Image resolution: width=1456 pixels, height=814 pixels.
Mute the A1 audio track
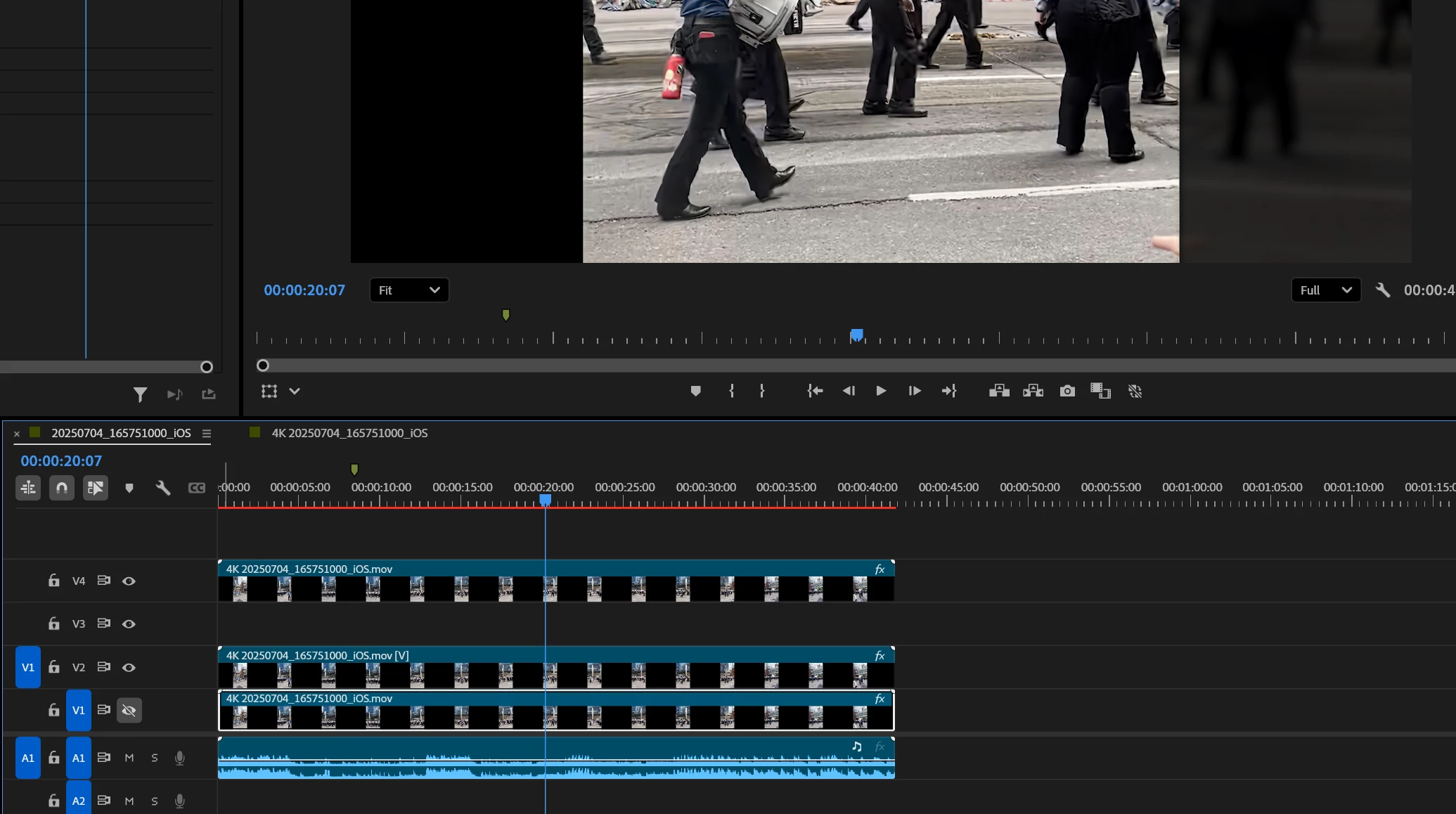(x=129, y=758)
